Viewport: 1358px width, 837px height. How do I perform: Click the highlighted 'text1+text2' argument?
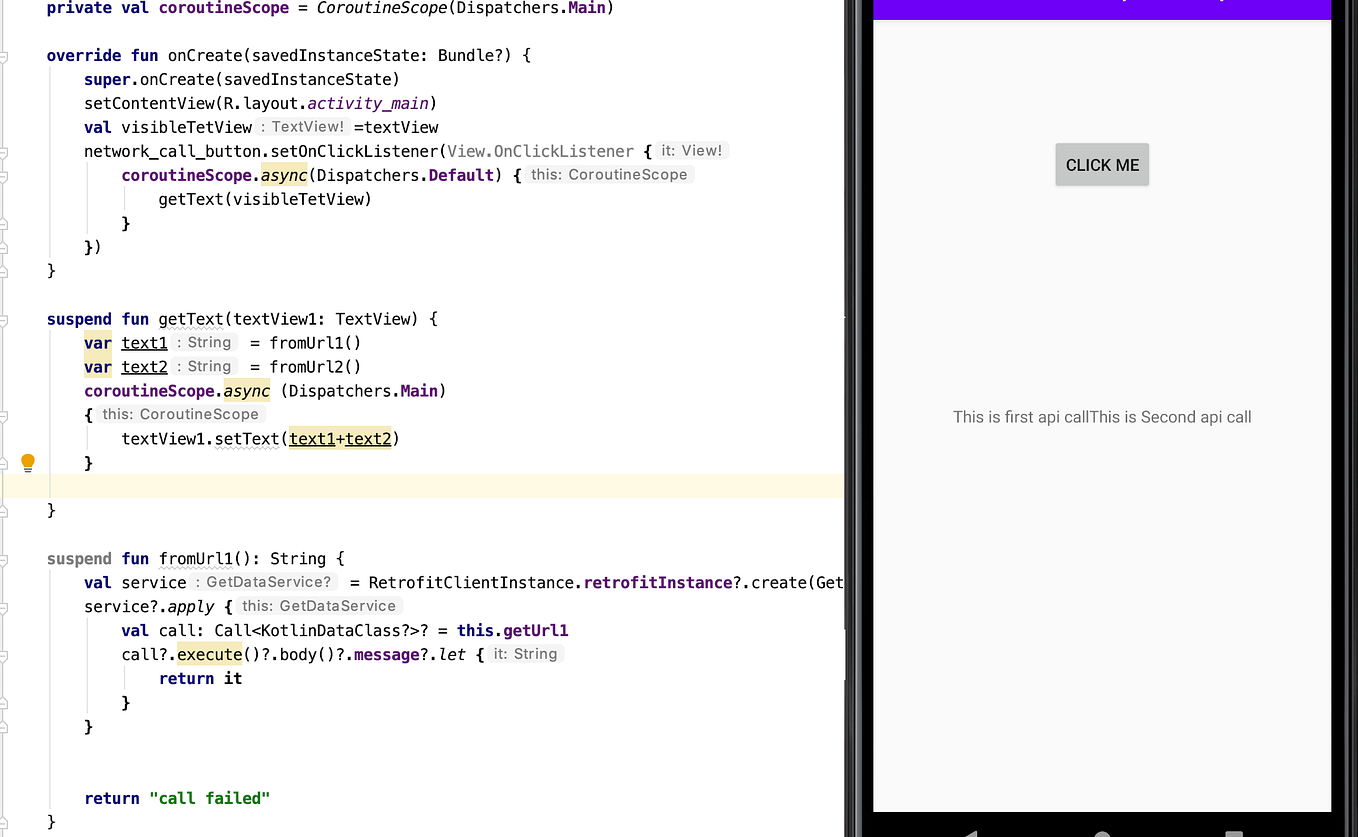click(341, 438)
